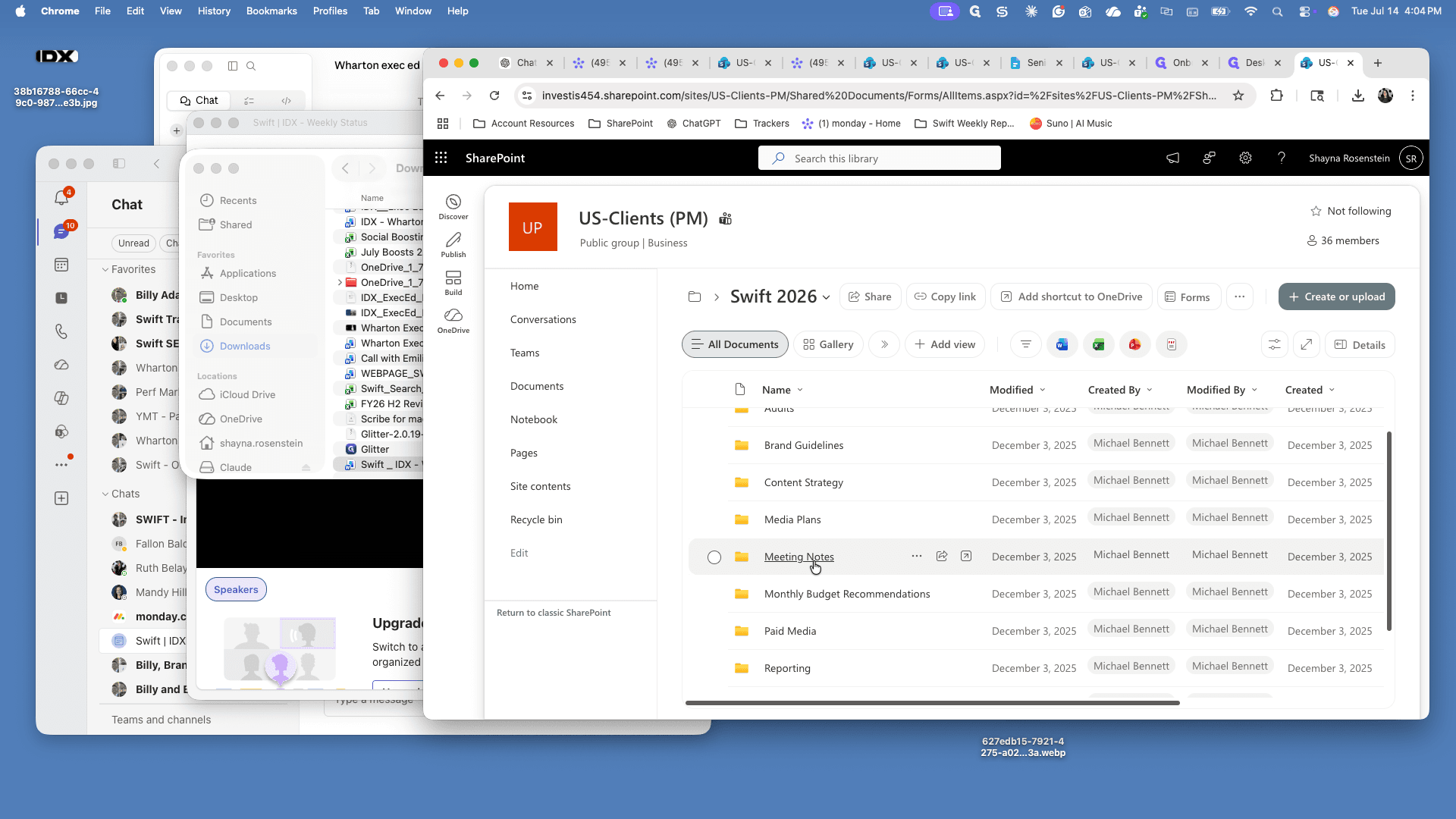Open the Publish icon in SharePoint rail

(x=453, y=244)
